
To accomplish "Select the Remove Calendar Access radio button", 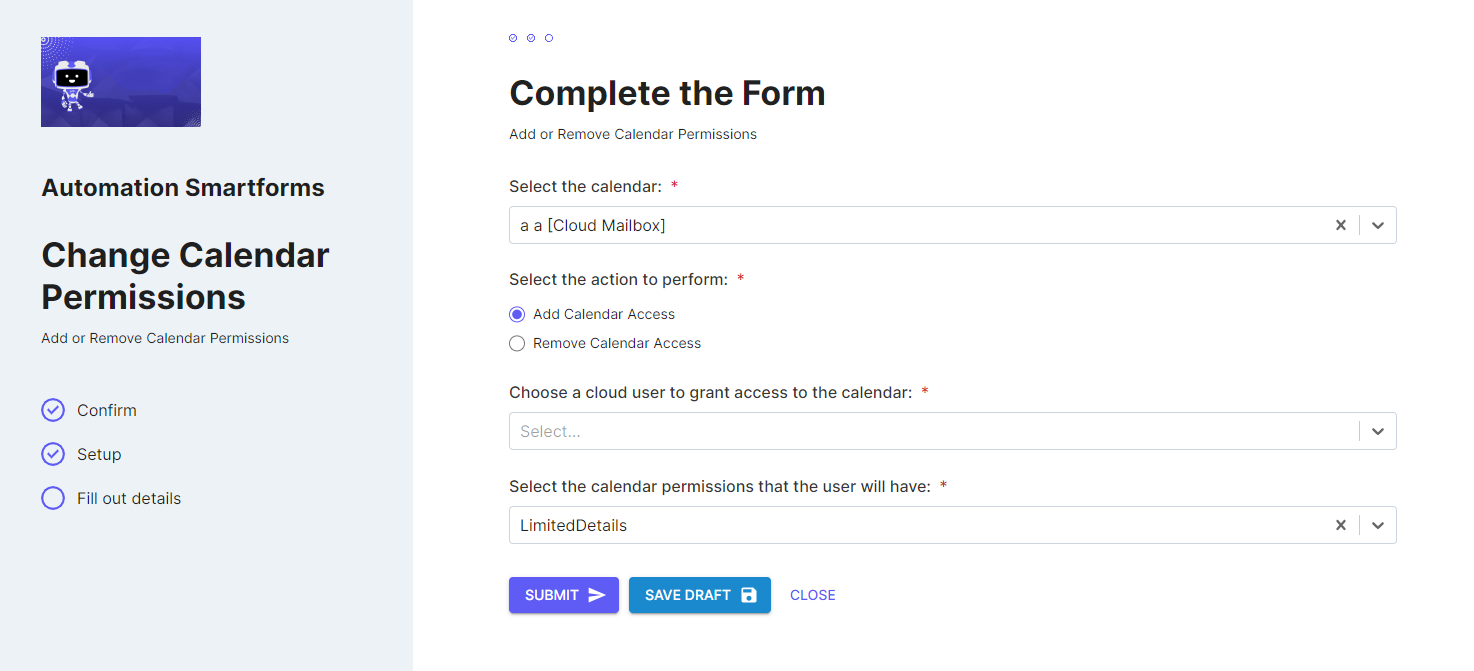I will point(517,343).
